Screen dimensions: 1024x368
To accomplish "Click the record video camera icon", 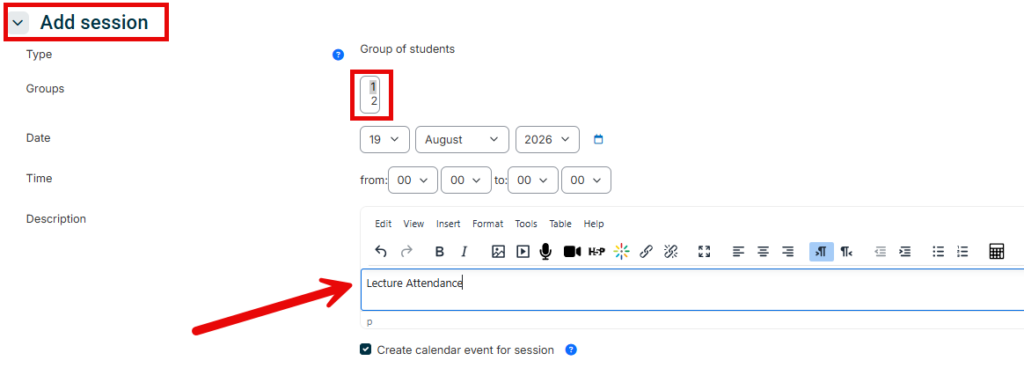I will coord(572,252).
